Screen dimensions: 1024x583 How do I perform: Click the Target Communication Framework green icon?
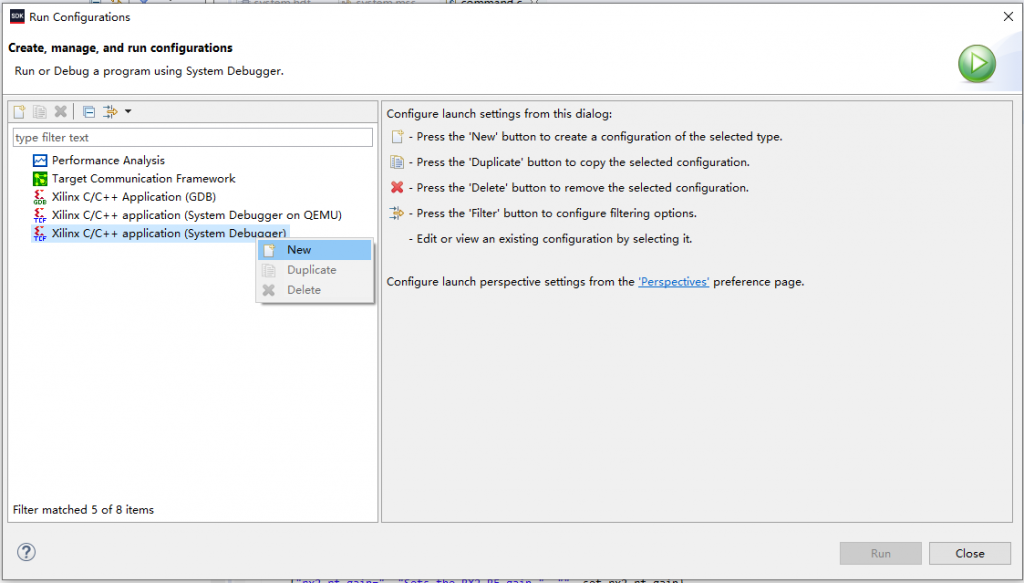[40, 178]
